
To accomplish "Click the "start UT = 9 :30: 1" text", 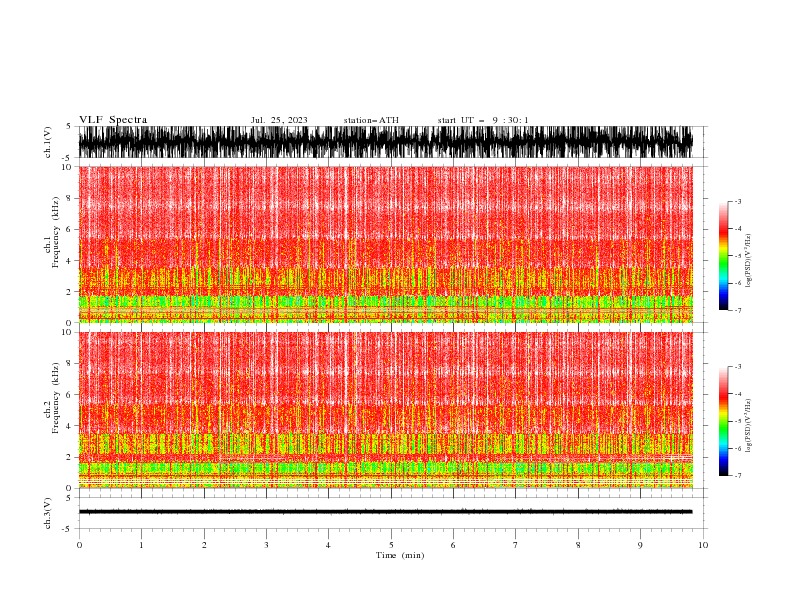I will (483, 120).
